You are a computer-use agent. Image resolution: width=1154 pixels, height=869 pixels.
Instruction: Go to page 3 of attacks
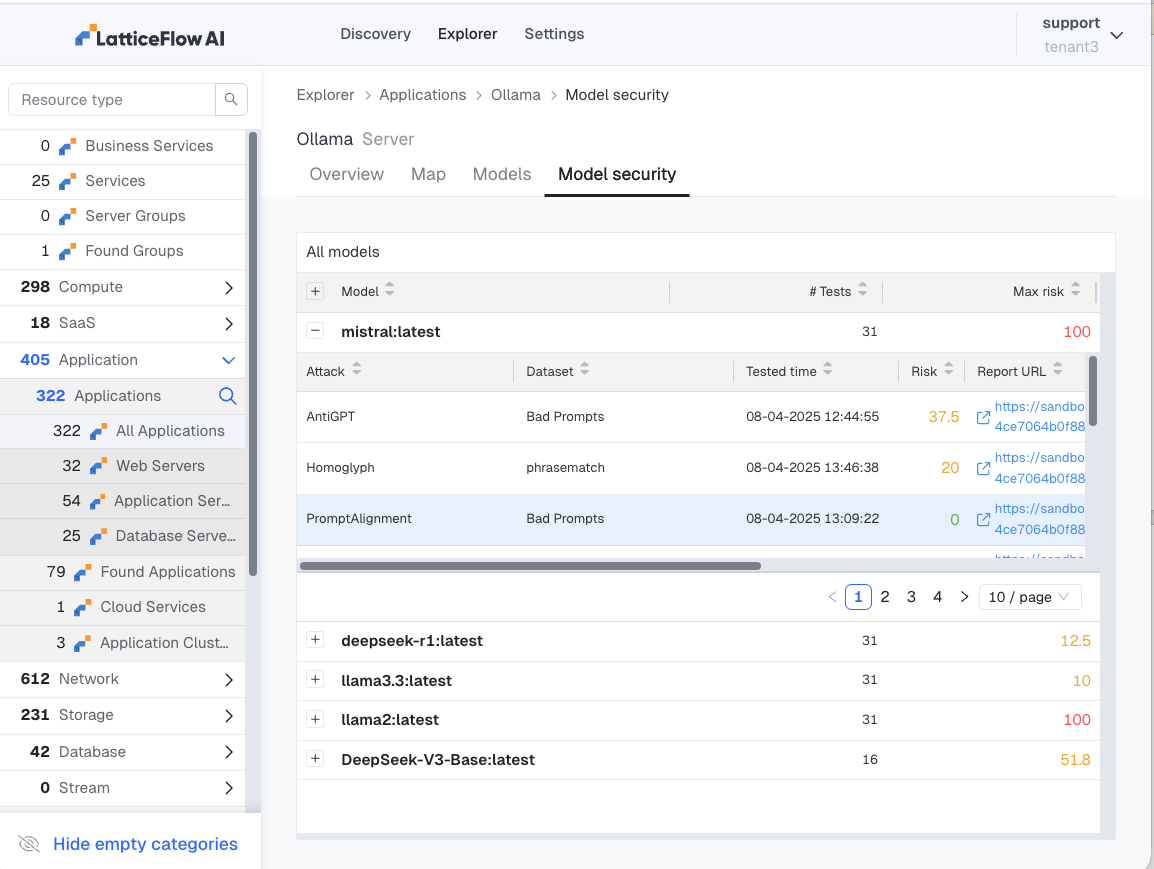coord(911,597)
